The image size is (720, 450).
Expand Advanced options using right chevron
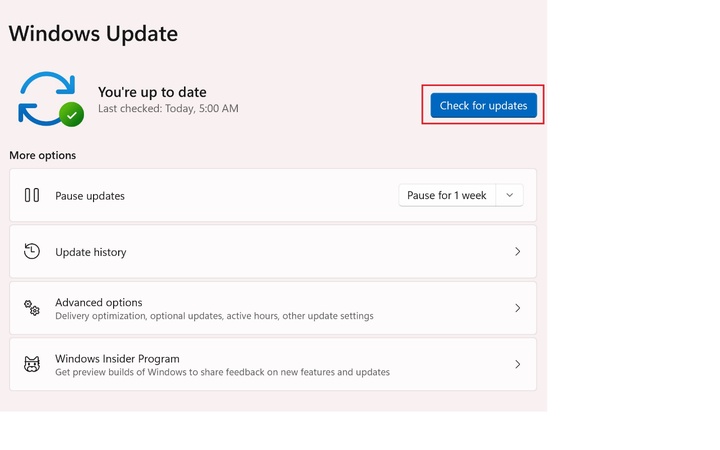(x=517, y=308)
